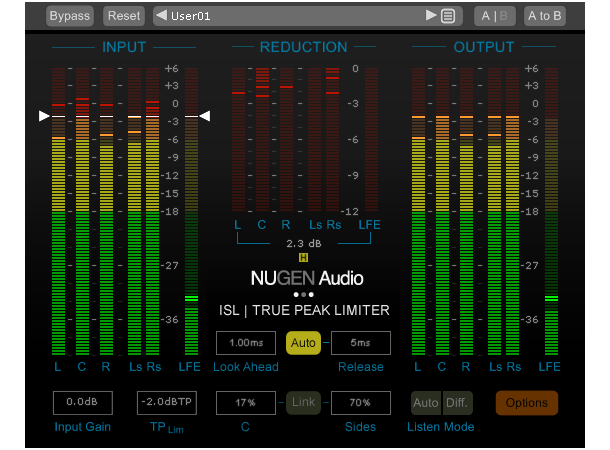Click the Release 5ms field
The width and height of the screenshot is (610, 450).
coord(361,343)
